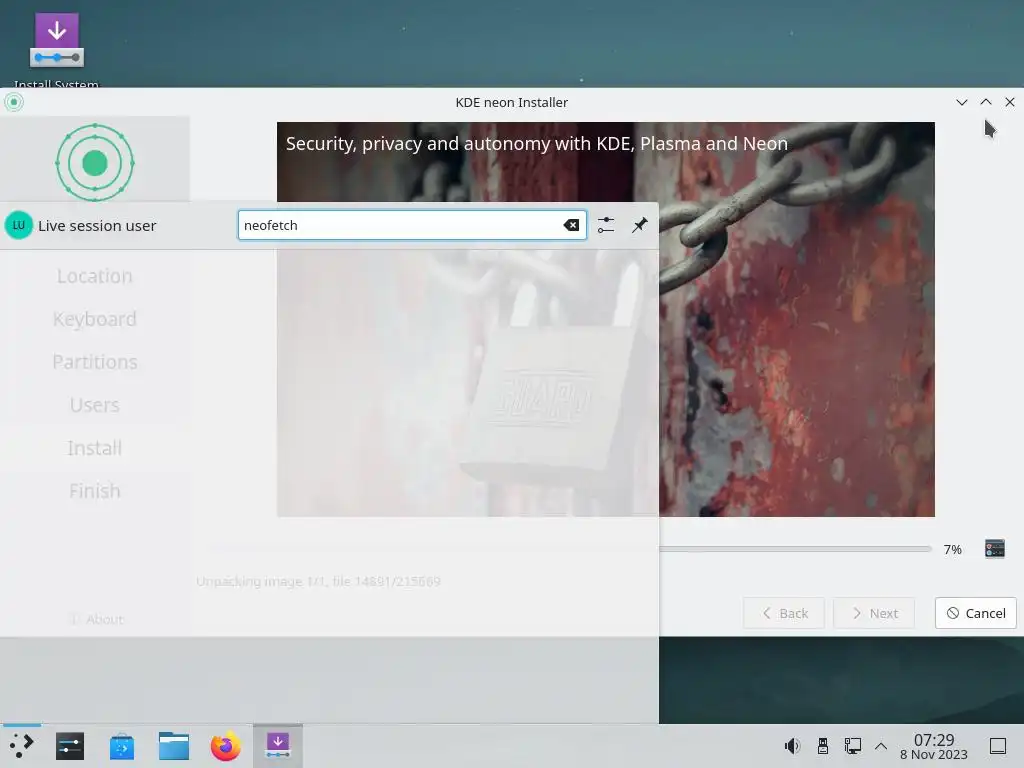Click the Live session user name

pos(97,225)
